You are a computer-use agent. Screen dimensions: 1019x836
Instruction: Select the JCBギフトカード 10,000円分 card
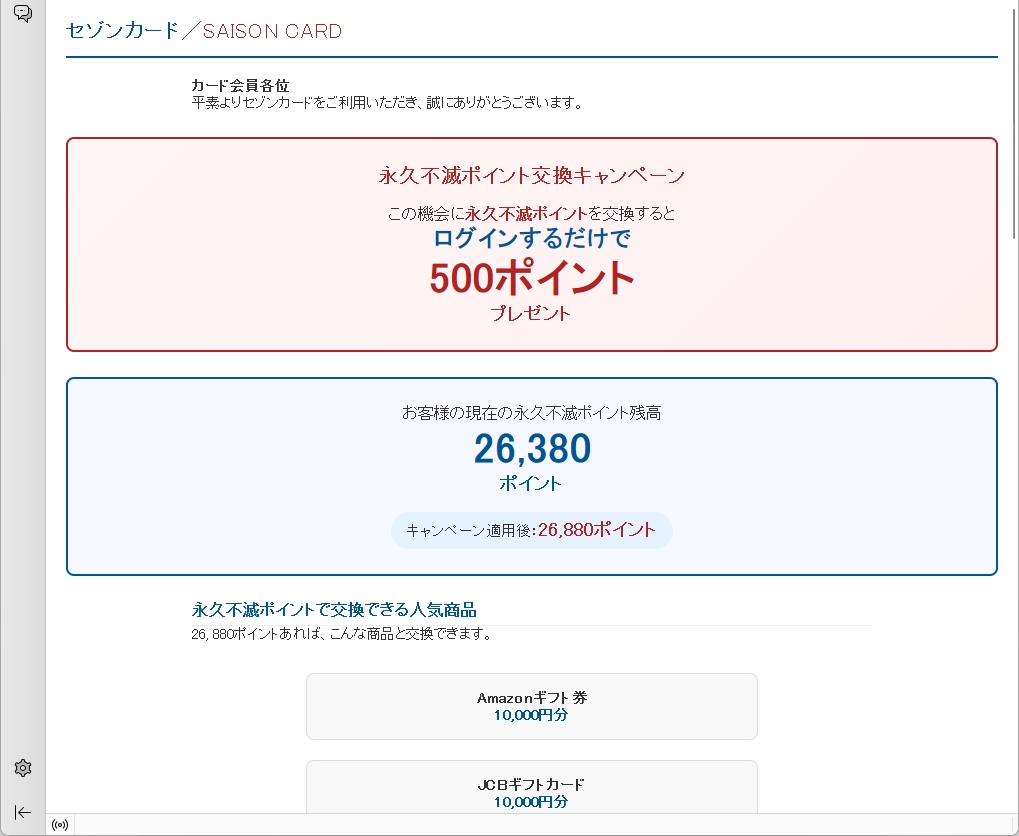click(x=531, y=790)
